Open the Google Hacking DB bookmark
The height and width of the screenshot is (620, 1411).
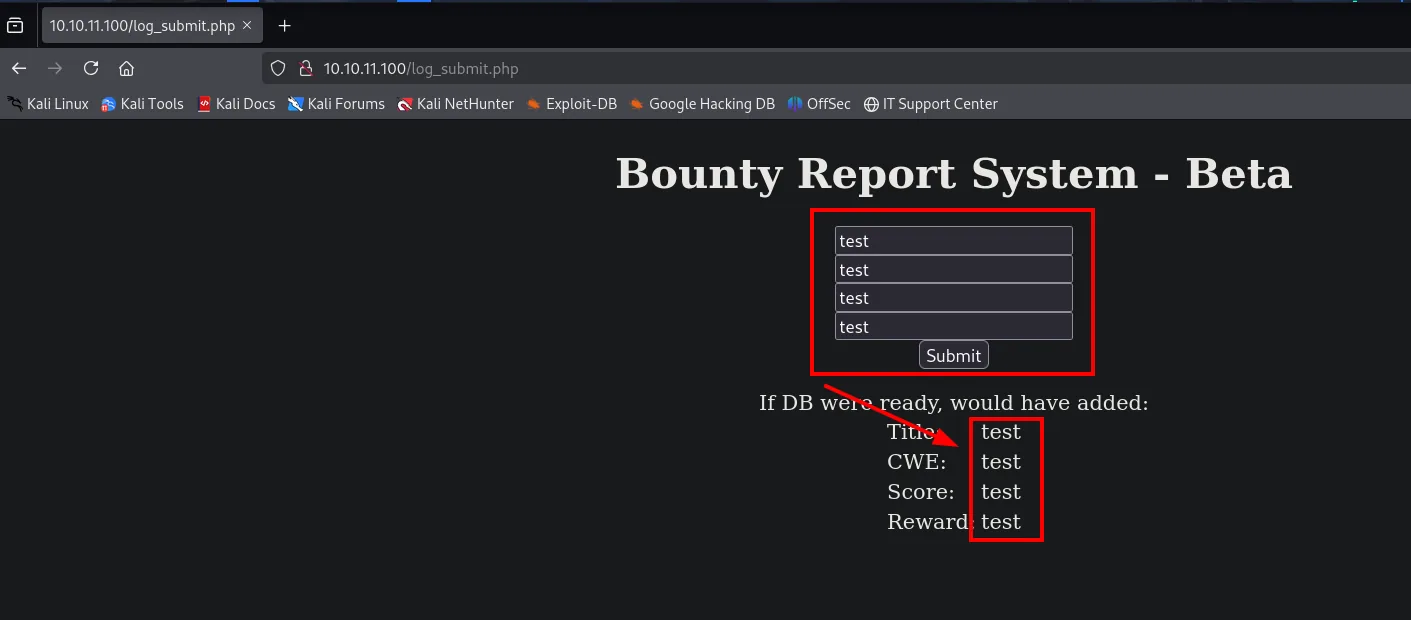point(702,104)
